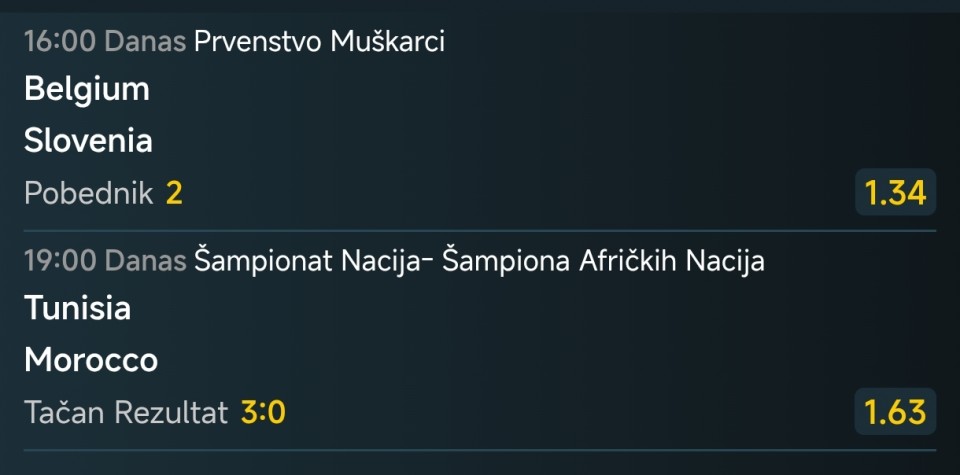The image size is (960, 475).
Task: Open the Morocco team entry
Action: [x=91, y=361]
